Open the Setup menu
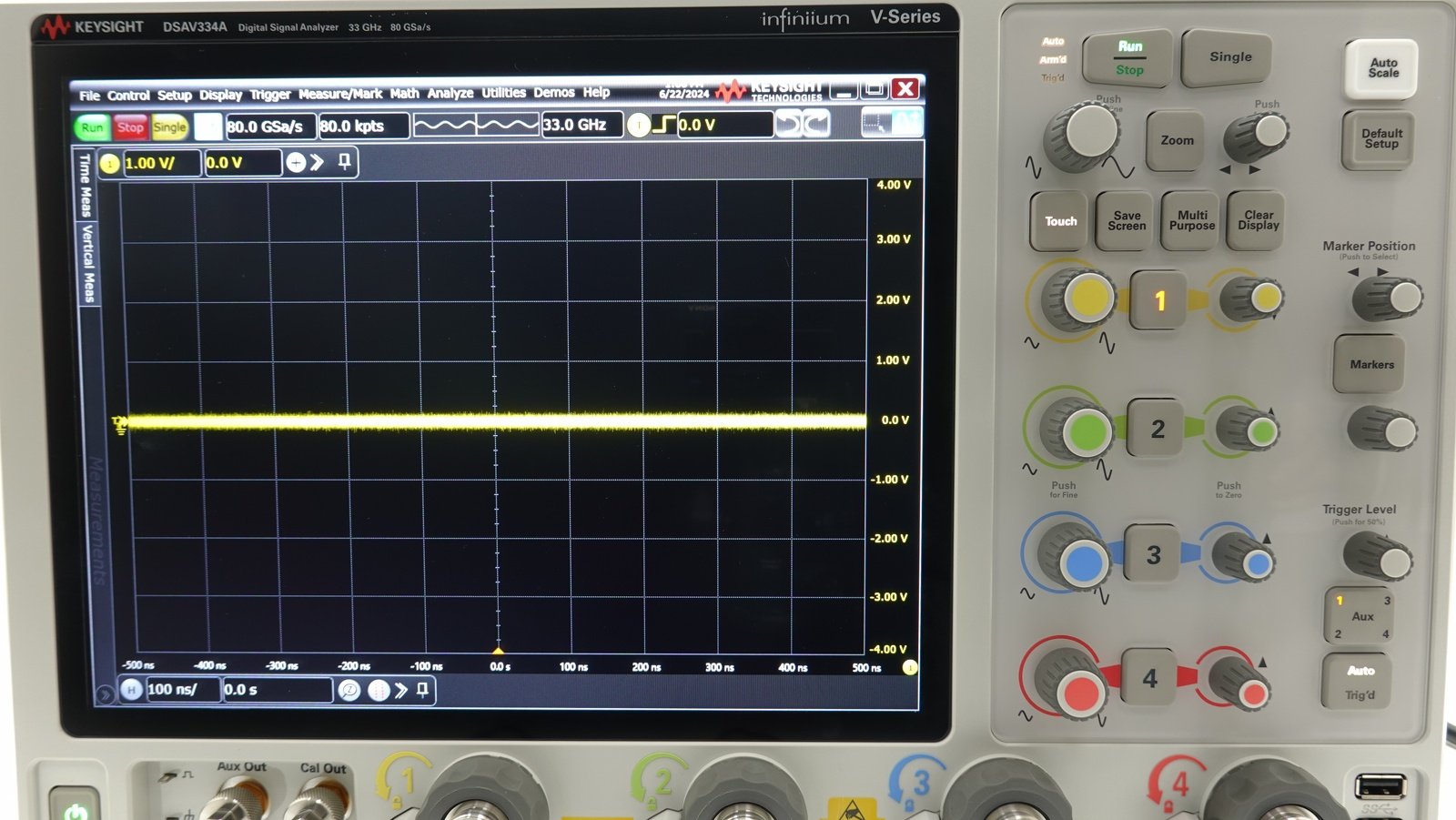The height and width of the screenshot is (820, 1456). pos(175,96)
